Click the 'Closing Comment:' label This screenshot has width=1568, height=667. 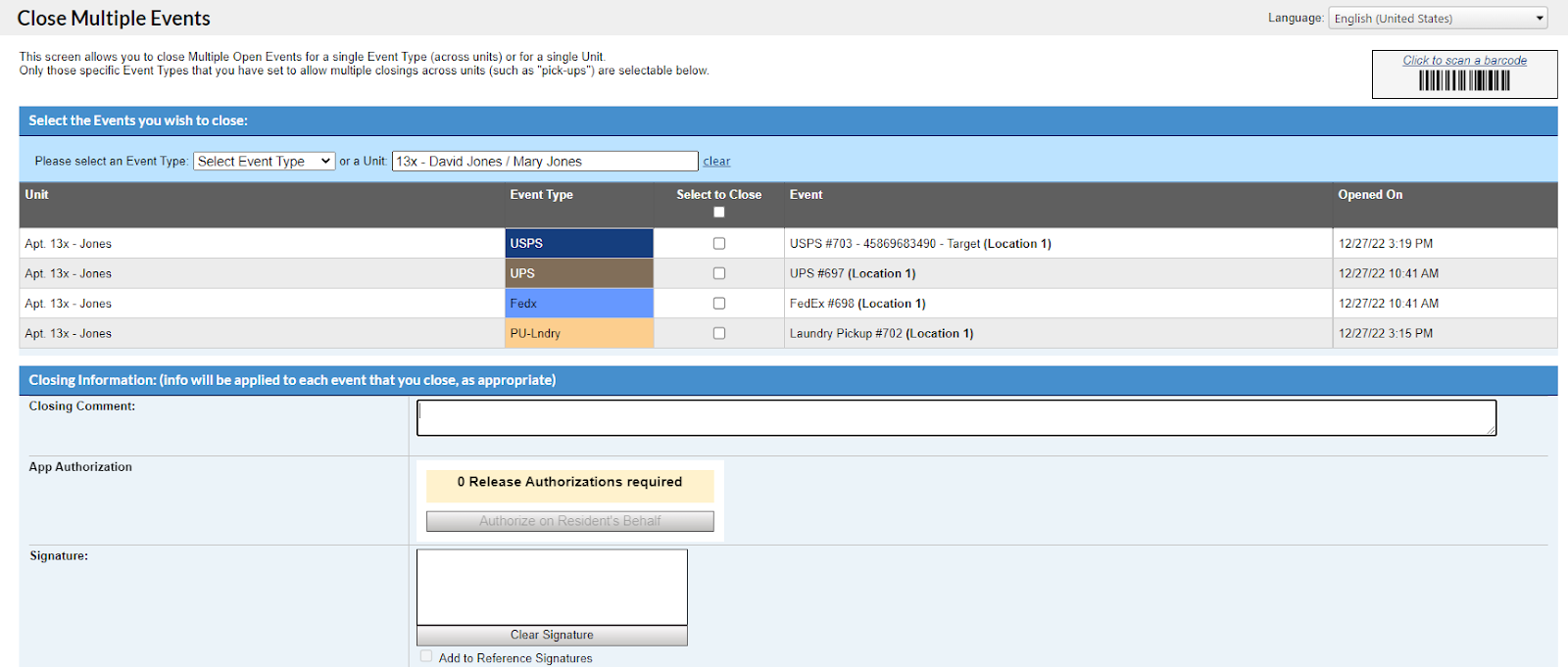tap(82, 406)
